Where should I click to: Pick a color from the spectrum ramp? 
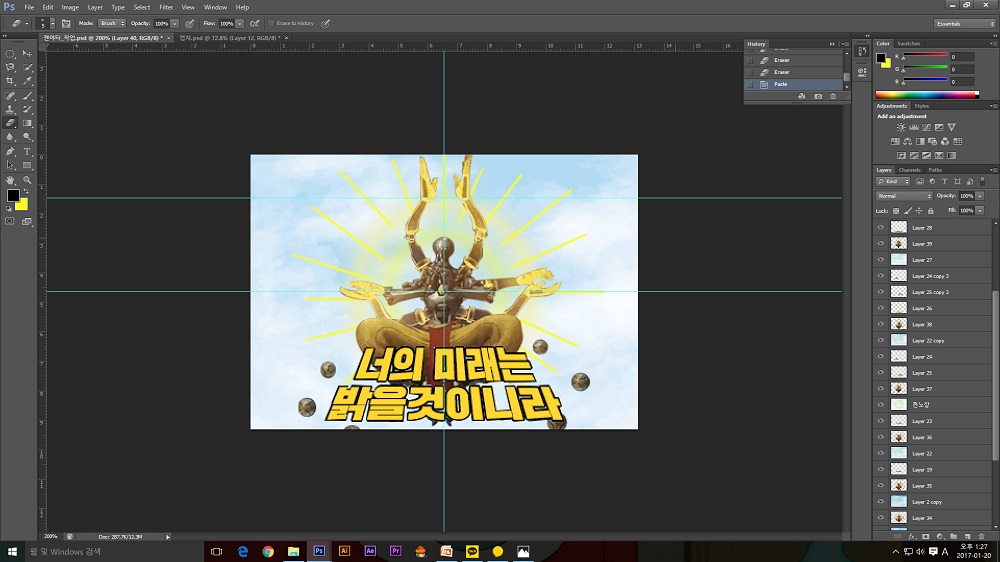click(927, 95)
